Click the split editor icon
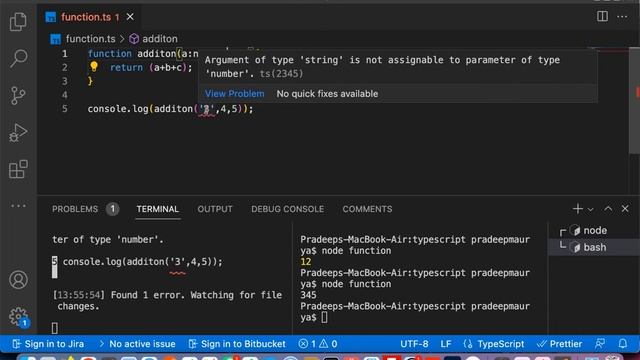Screen dimensions: 640x360 [602, 17]
